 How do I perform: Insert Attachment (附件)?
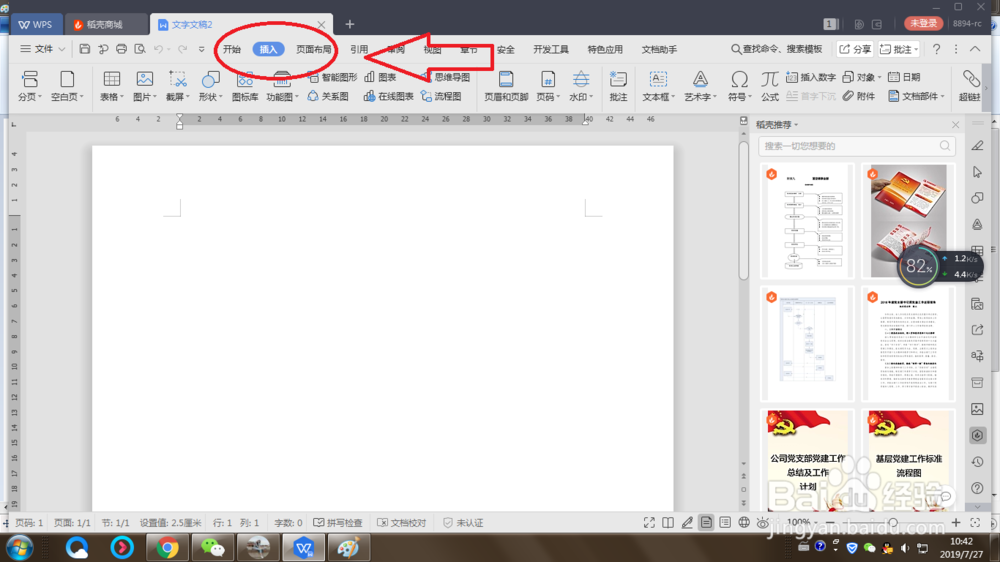pos(859,96)
